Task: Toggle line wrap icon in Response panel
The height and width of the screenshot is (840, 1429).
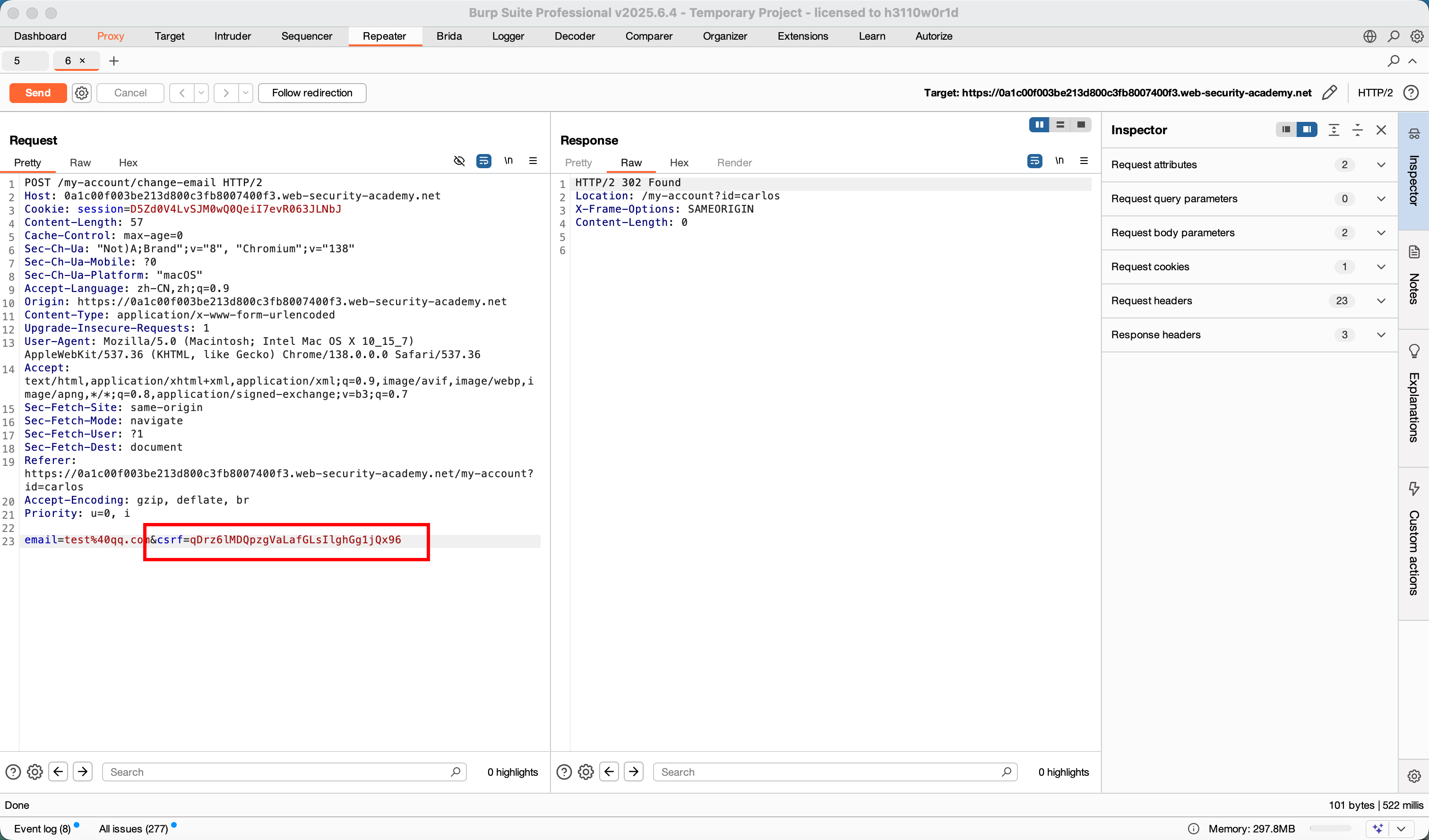Action: 1034,161
